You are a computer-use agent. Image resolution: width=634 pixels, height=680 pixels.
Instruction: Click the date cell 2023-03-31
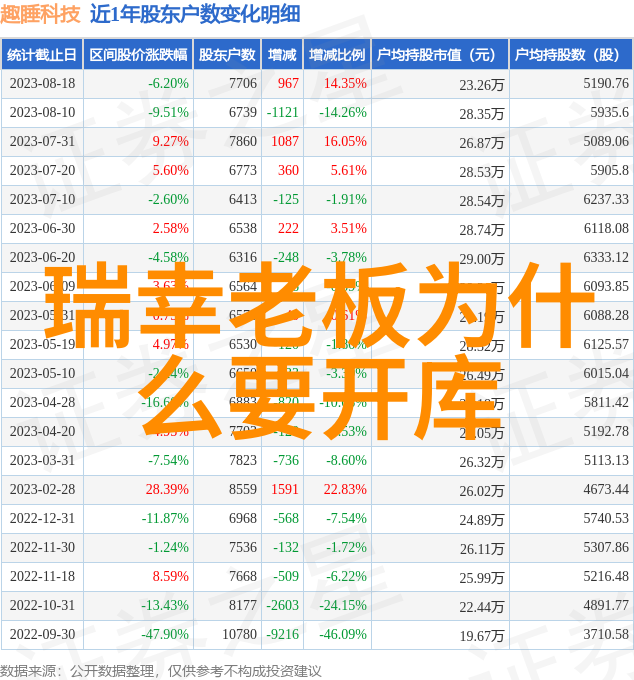point(42,461)
